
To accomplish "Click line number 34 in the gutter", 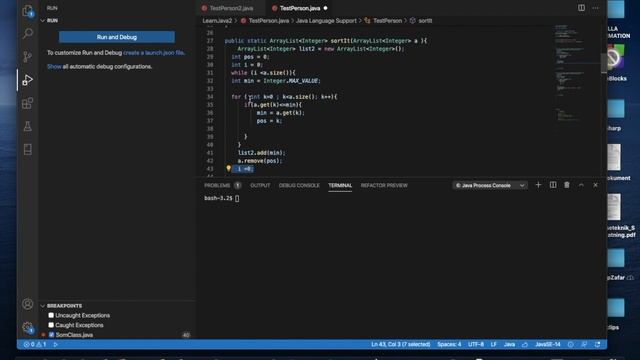I will pos(210,97).
